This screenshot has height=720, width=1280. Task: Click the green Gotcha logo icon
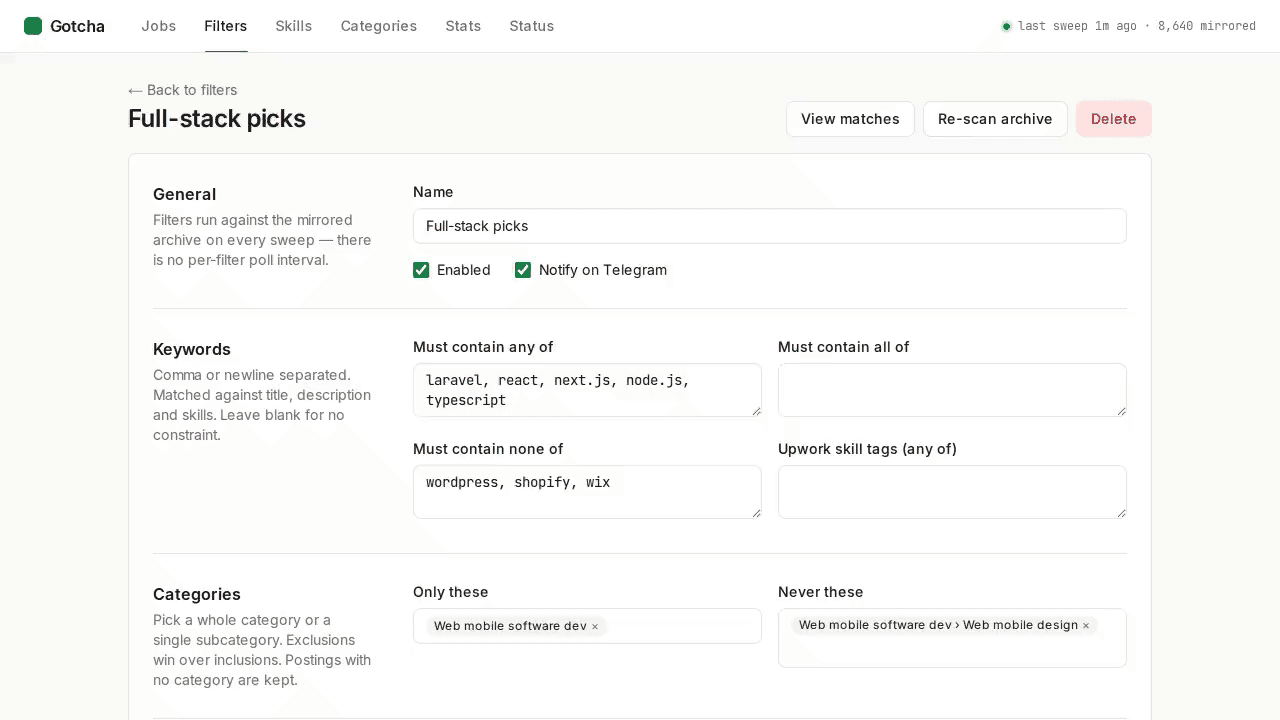pyautogui.click(x=33, y=26)
